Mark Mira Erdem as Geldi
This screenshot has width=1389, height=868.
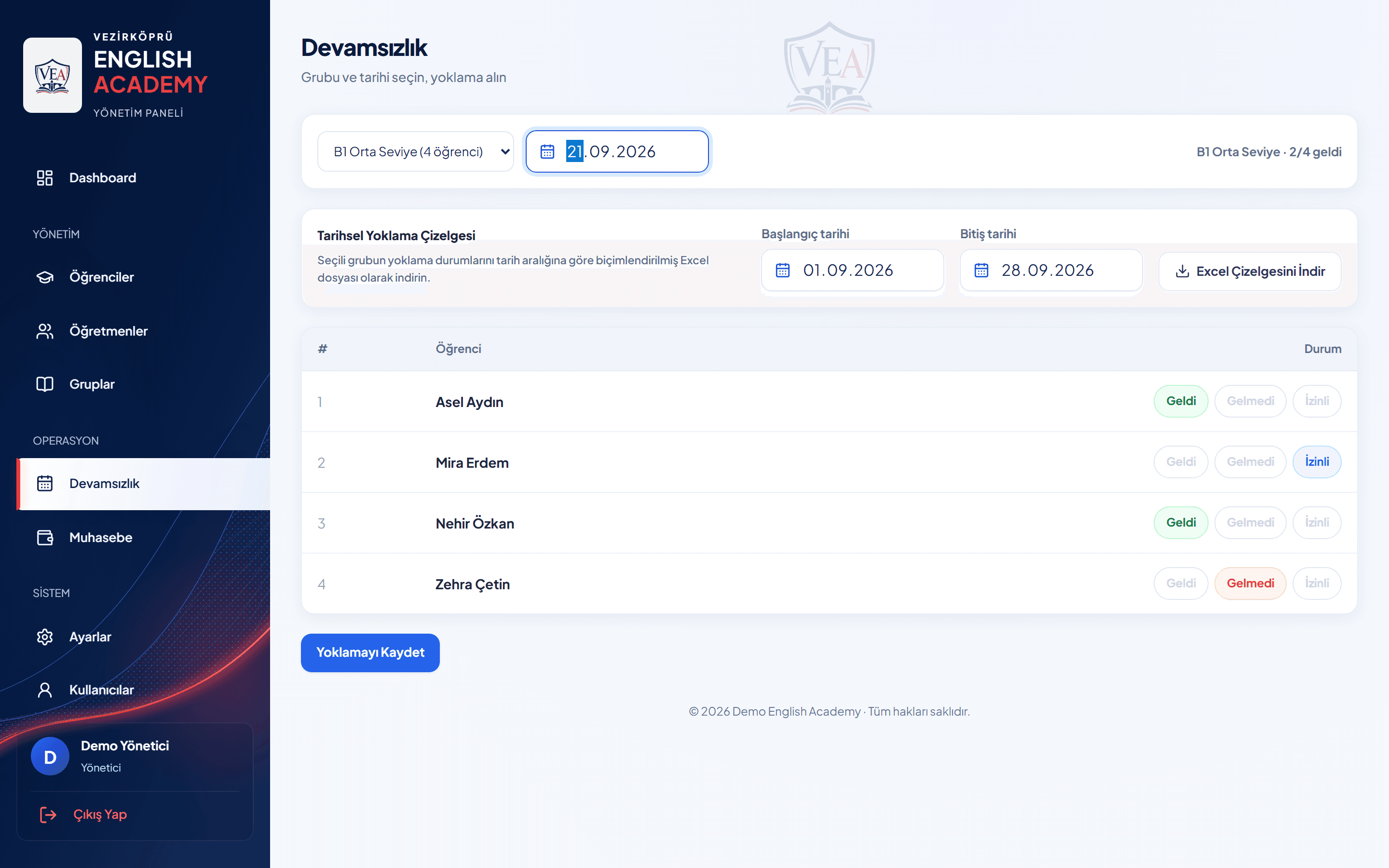pos(1181,462)
